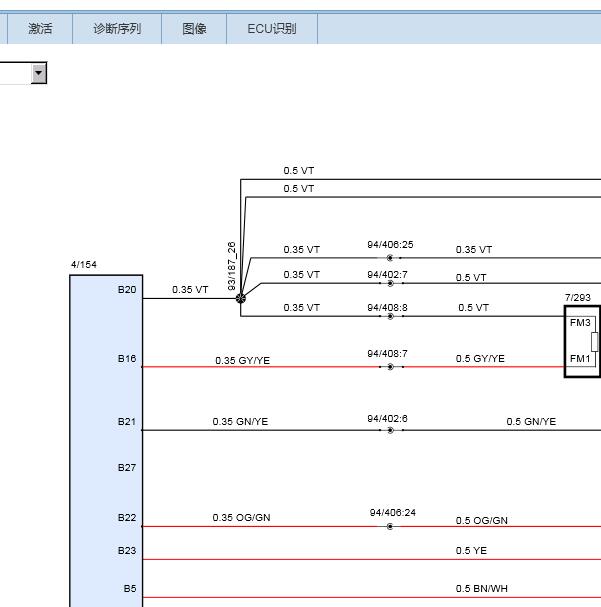Click the splice node 93/187_26
601x607 pixels.
241,298
